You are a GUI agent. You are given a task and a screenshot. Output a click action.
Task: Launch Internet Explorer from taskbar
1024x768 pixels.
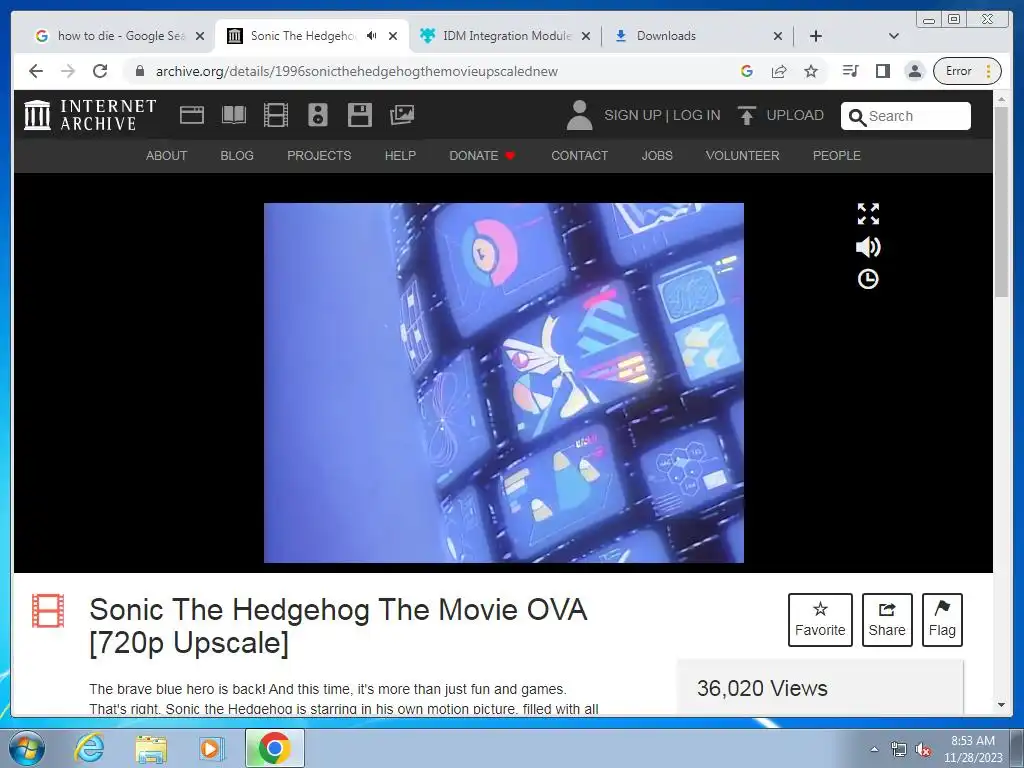click(89, 748)
